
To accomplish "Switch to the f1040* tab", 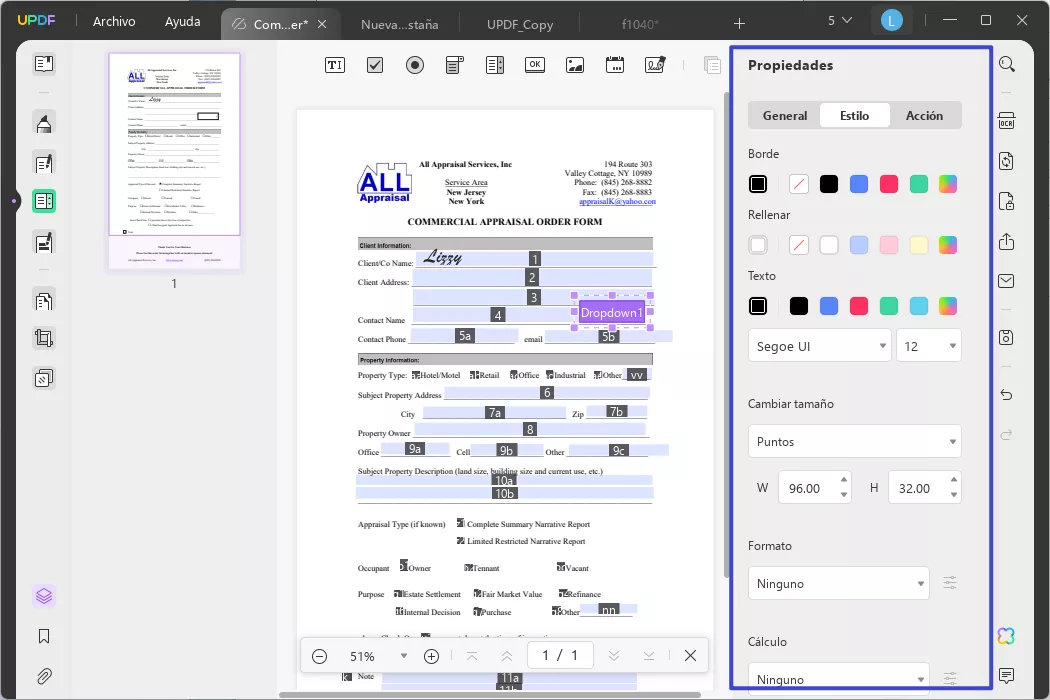I will coord(640,24).
